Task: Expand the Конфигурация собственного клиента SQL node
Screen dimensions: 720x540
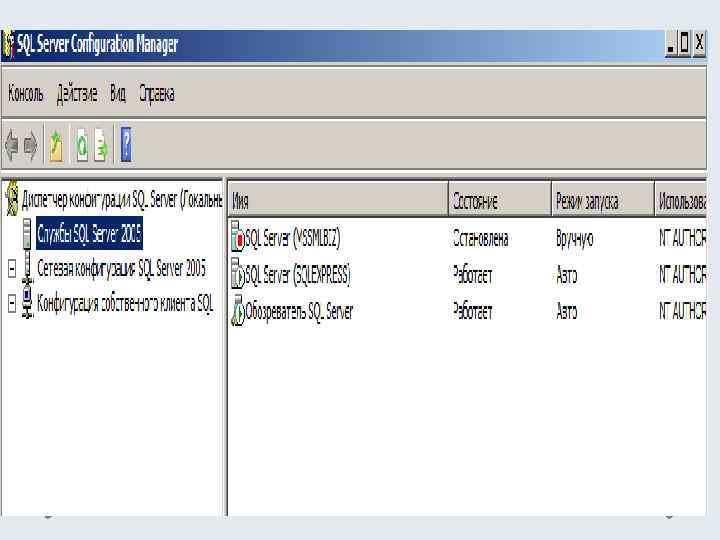Action: click(x=12, y=304)
